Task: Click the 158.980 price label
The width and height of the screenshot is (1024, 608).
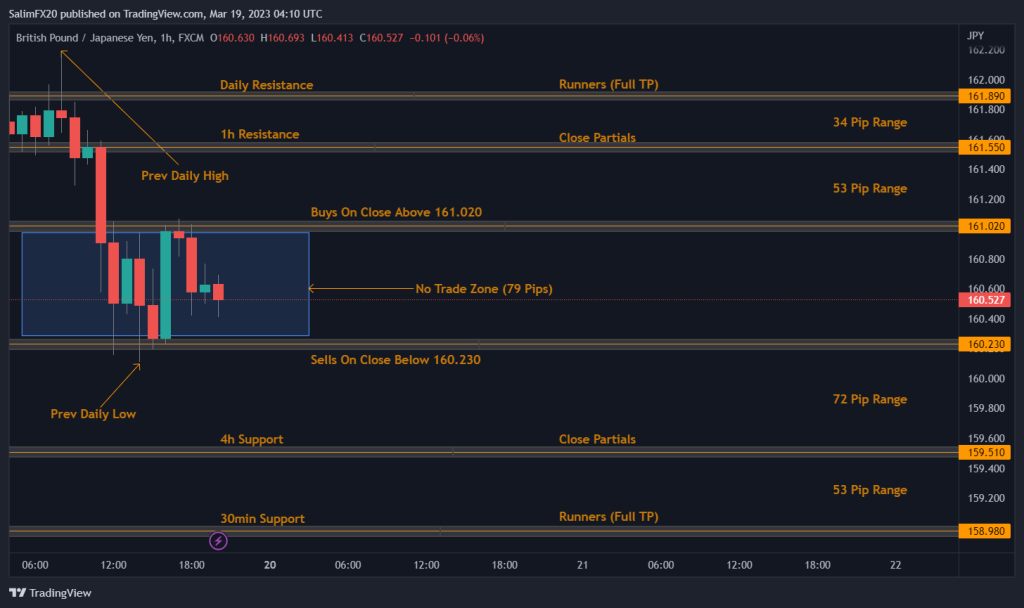Action: click(985, 532)
